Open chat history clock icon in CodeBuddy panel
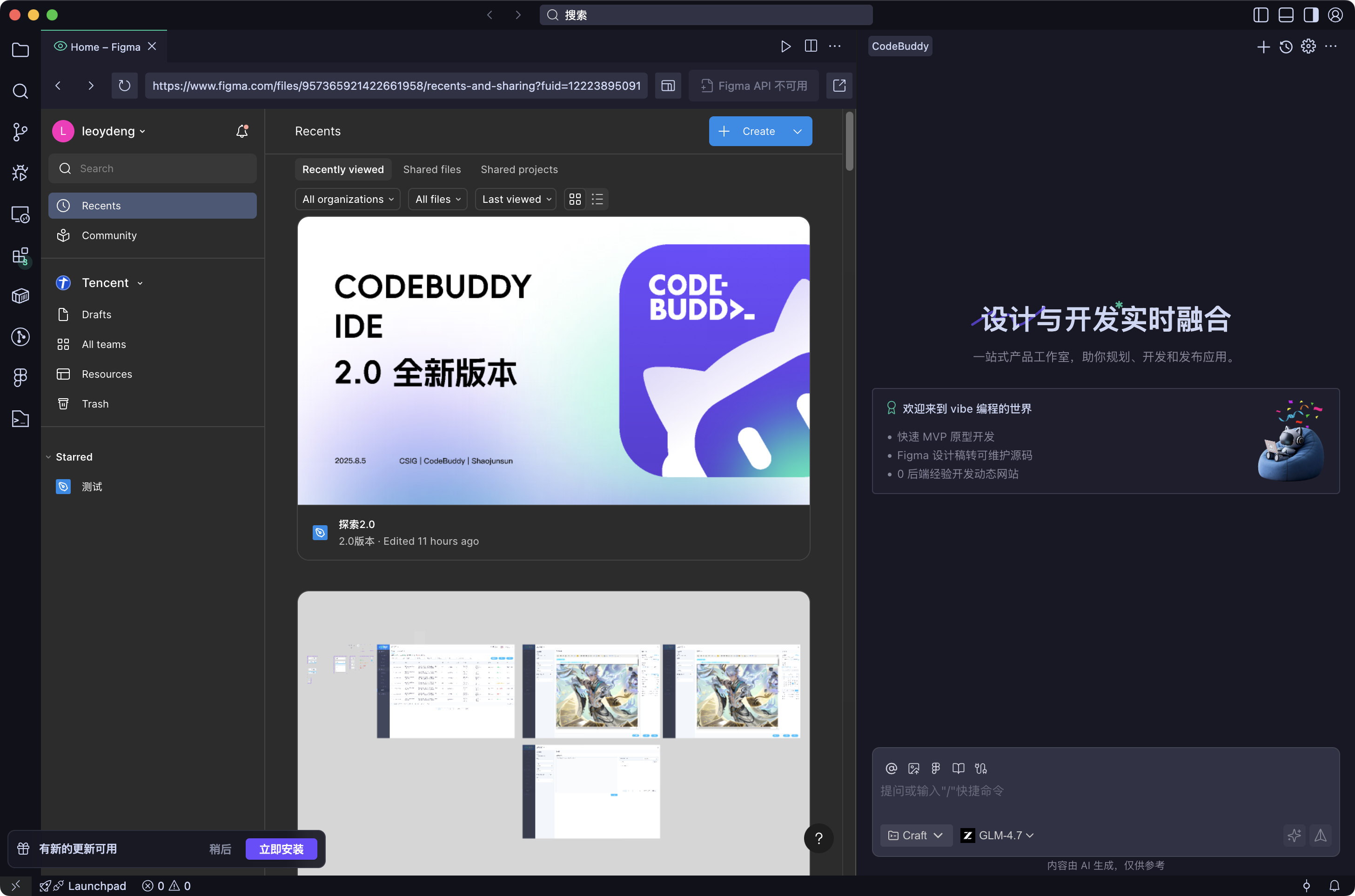Image resolution: width=1355 pixels, height=896 pixels. [1285, 46]
